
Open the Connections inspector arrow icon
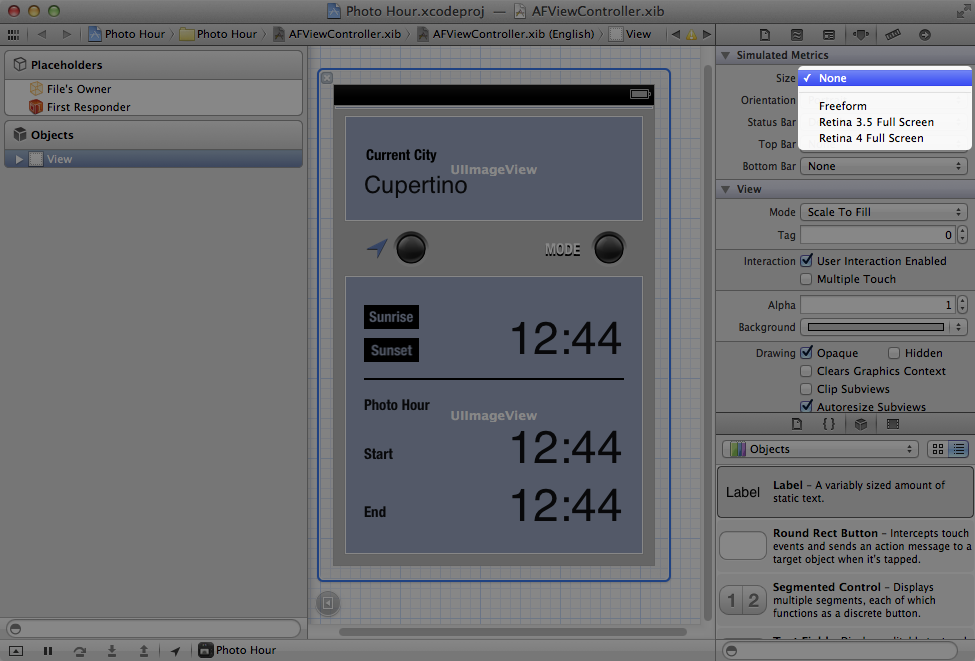click(925, 35)
